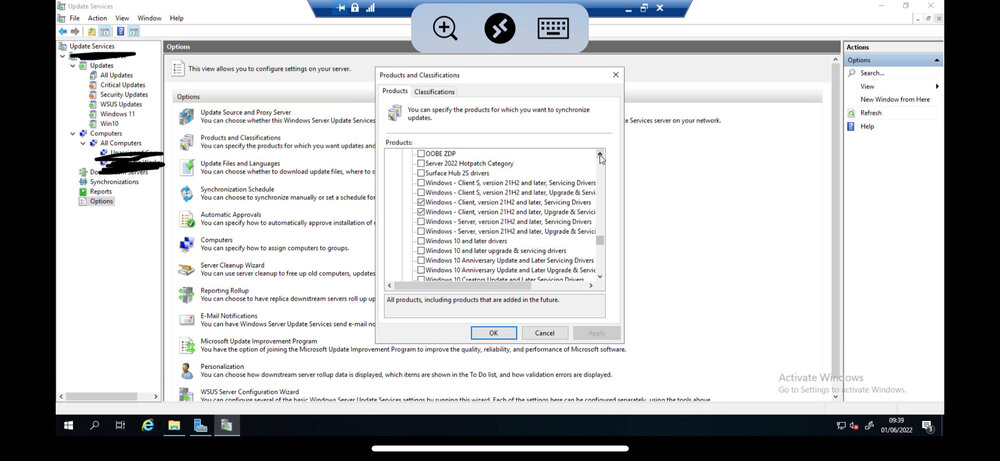Image resolution: width=1000 pixels, height=461 pixels.
Task: Click the products list vertical scrollbar thumb
Action: pyautogui.click(x=600, y=240)
